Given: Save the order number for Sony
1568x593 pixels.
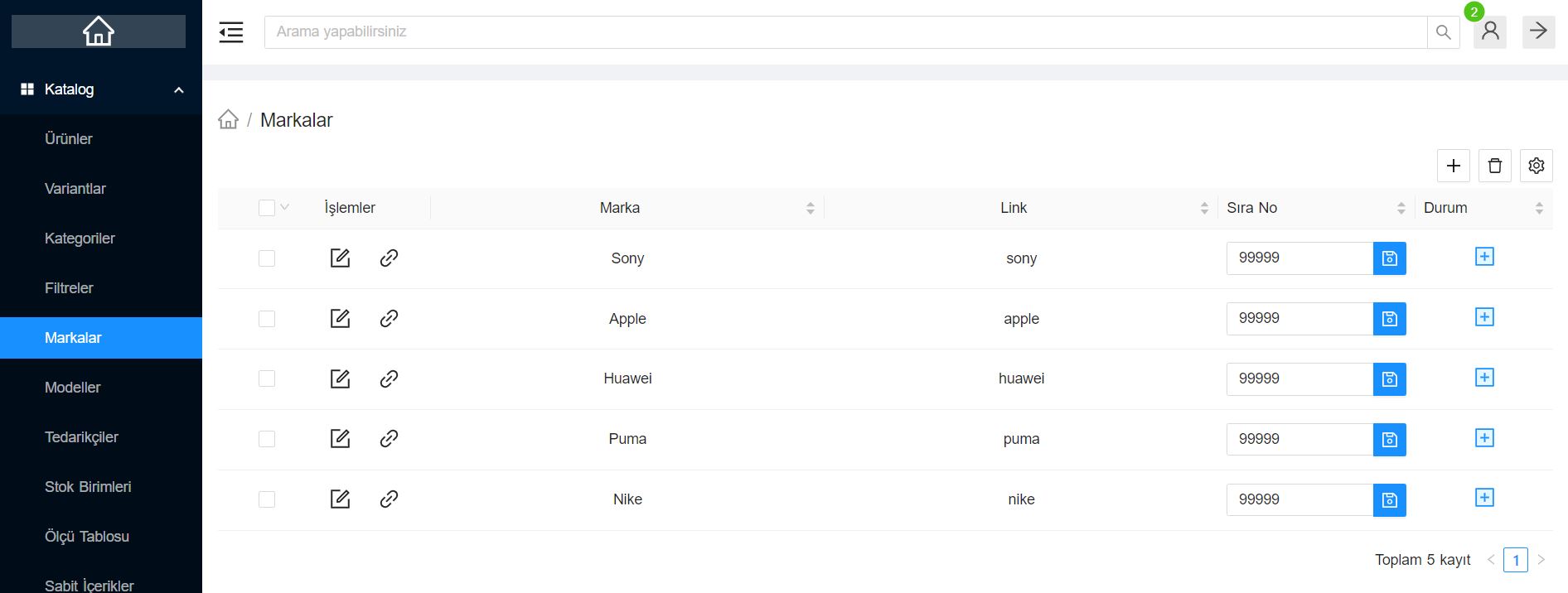Looking at the screenshot, I should (1390, 258).
